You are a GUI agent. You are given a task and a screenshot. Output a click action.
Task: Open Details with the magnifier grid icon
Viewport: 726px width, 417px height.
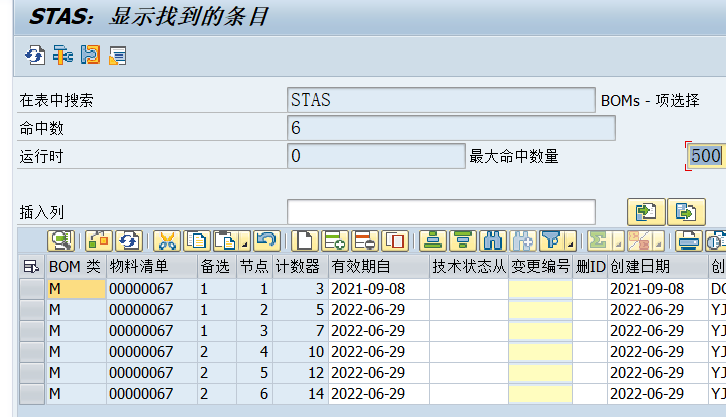click(x=62, y=241)
